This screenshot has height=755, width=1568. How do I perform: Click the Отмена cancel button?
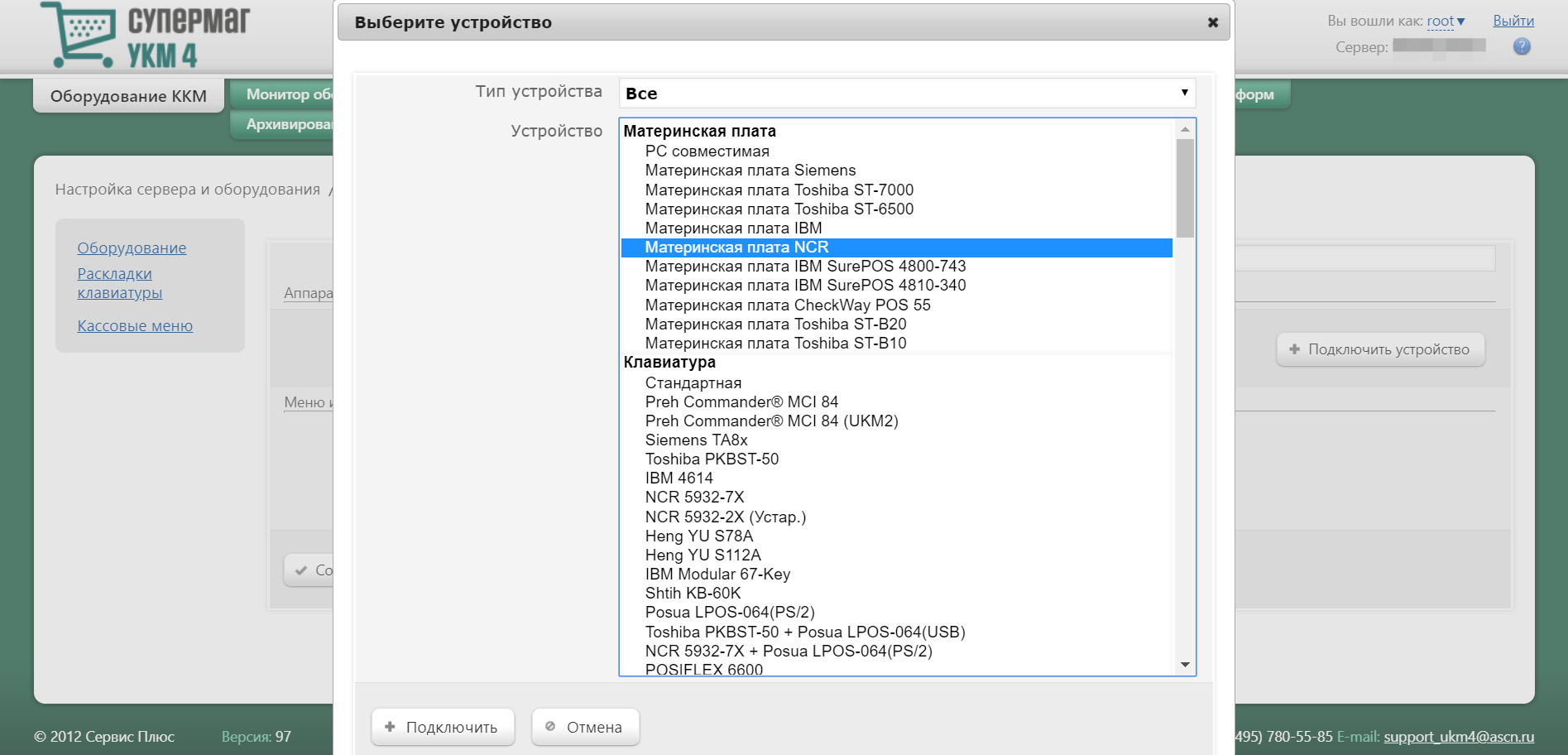[585, 727]
